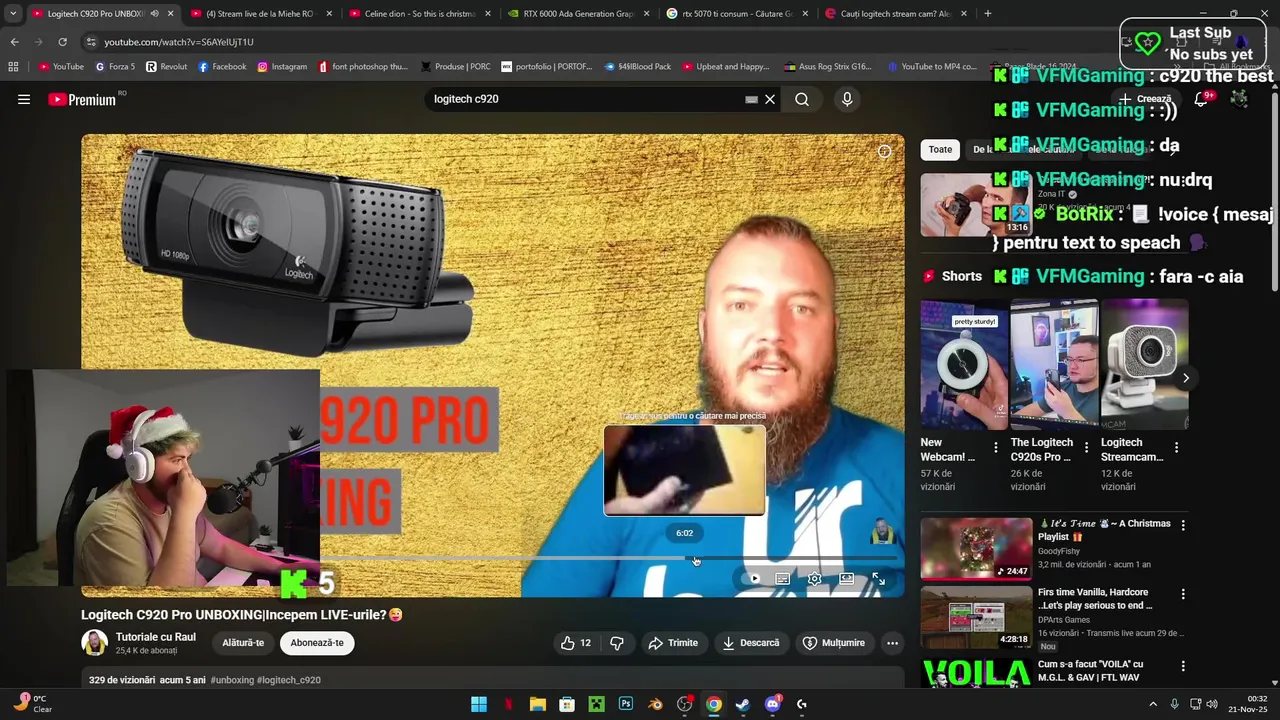Click the #logitech_c920 hashtag

(x=289, y=680)
